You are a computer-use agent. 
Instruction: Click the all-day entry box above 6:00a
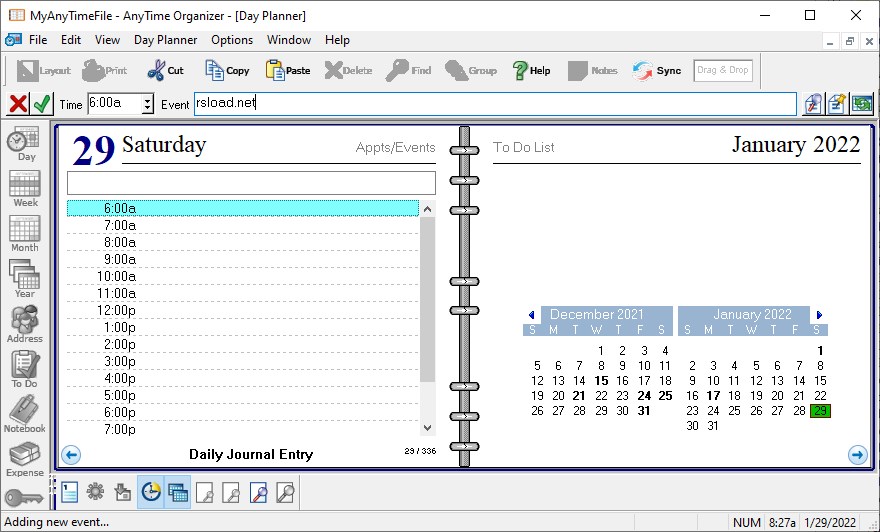coord(251,183)
